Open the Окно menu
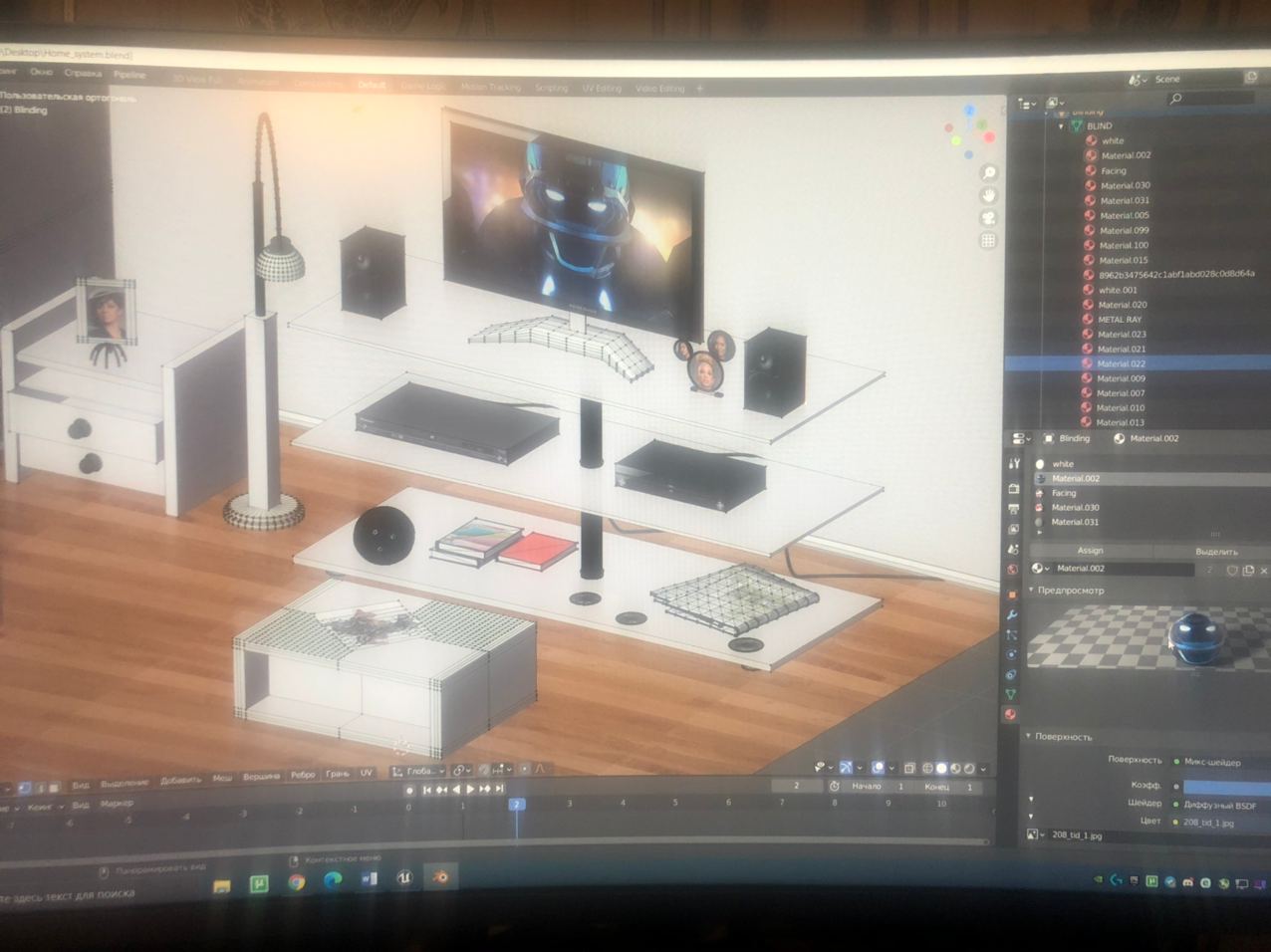 (41, 73)
